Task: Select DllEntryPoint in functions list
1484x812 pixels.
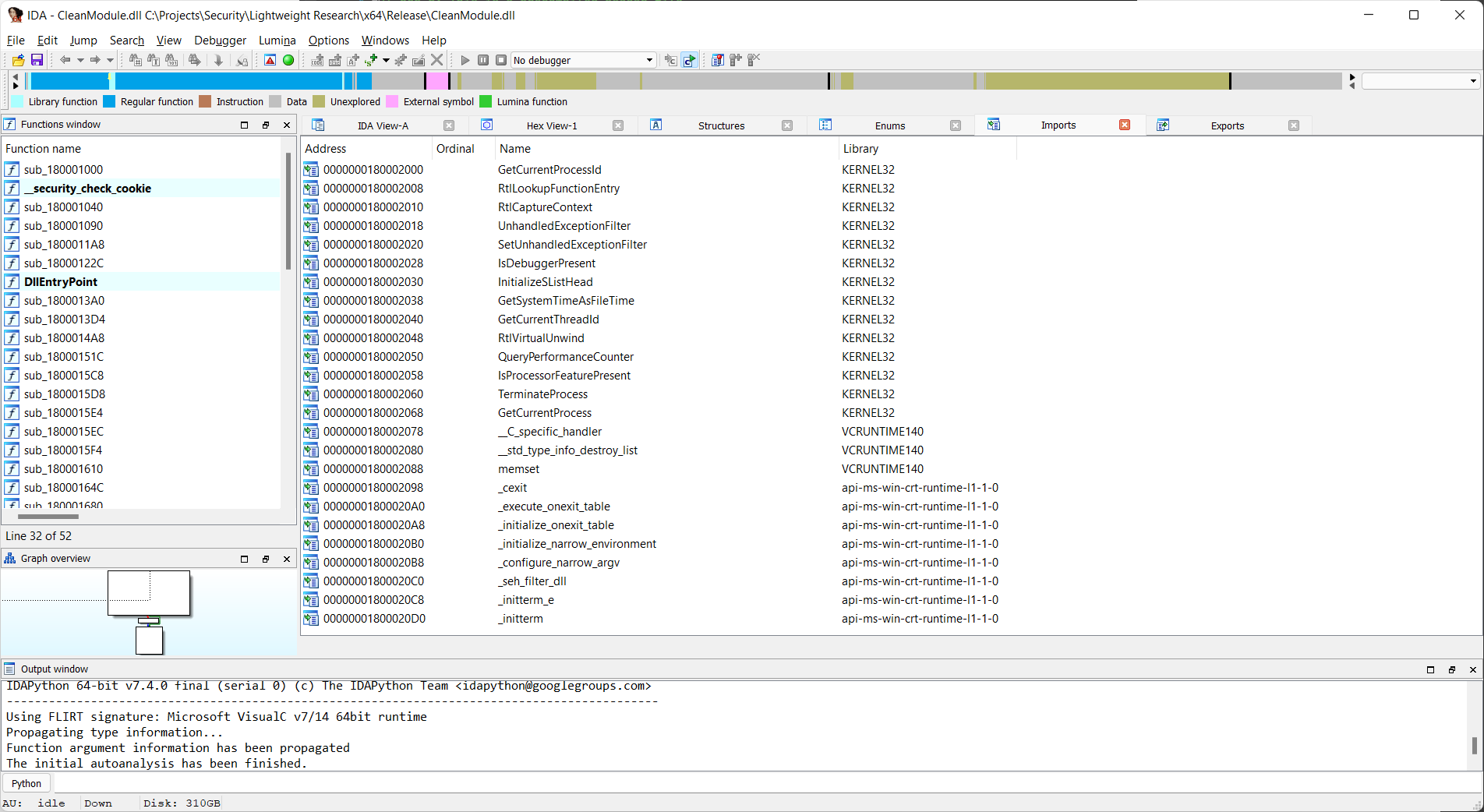Action: pos(141,282)
